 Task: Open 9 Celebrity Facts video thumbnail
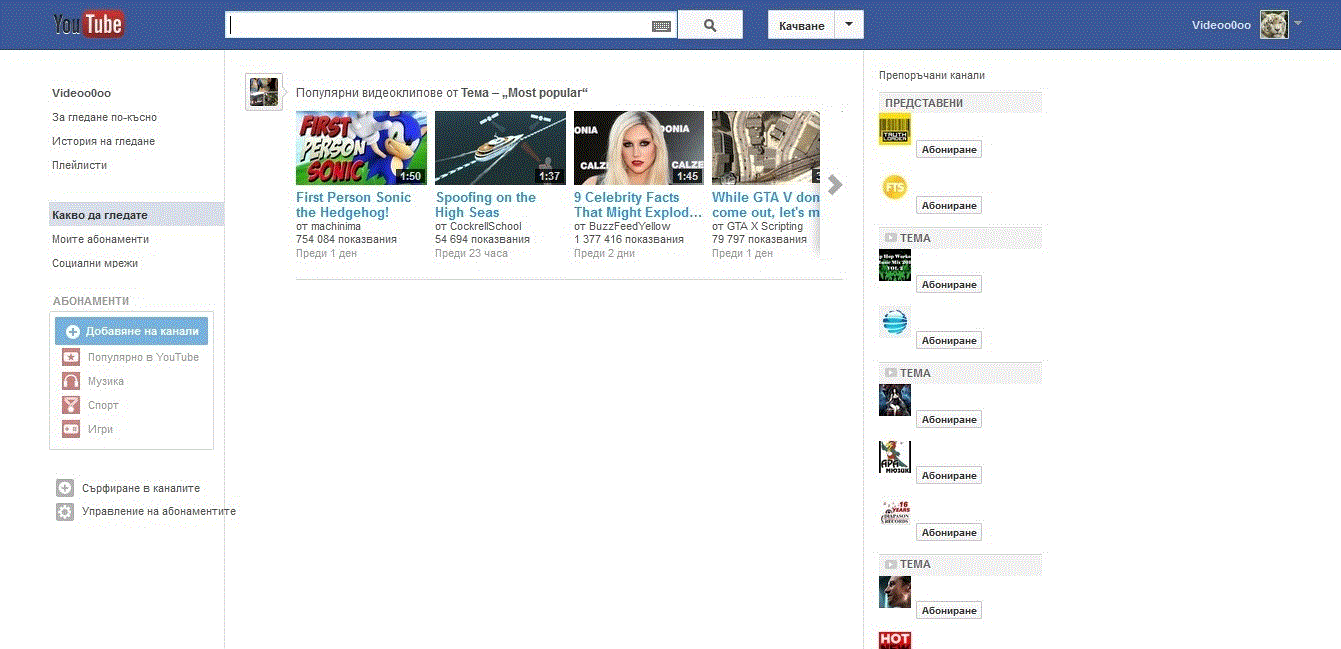coord(639,148)
